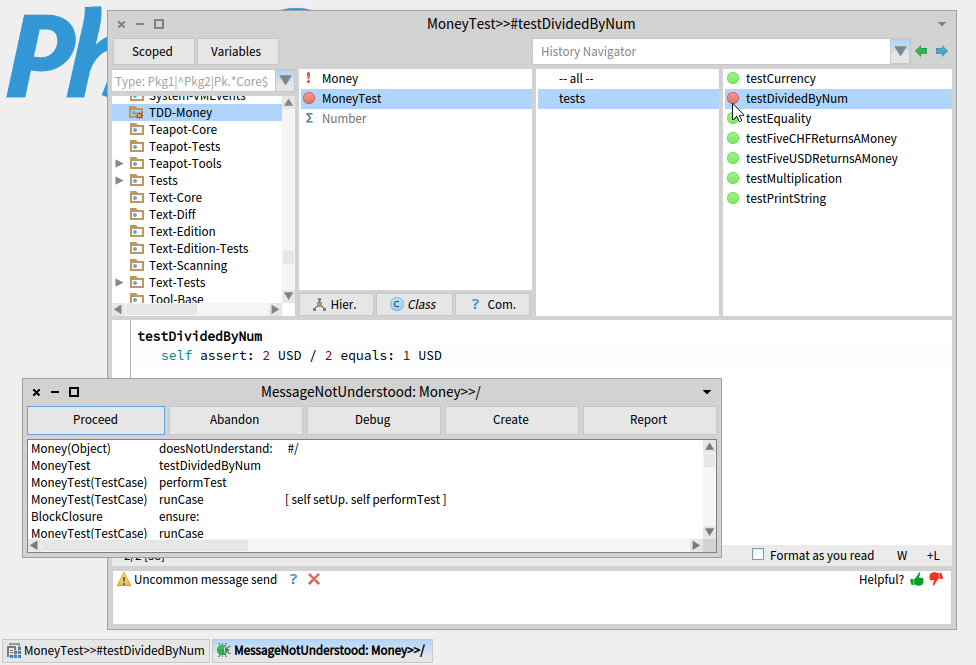The height and width of the screenshot is (665, 976).
Task: Expand the Teapot-Tools package
Action: pos(119,163)
